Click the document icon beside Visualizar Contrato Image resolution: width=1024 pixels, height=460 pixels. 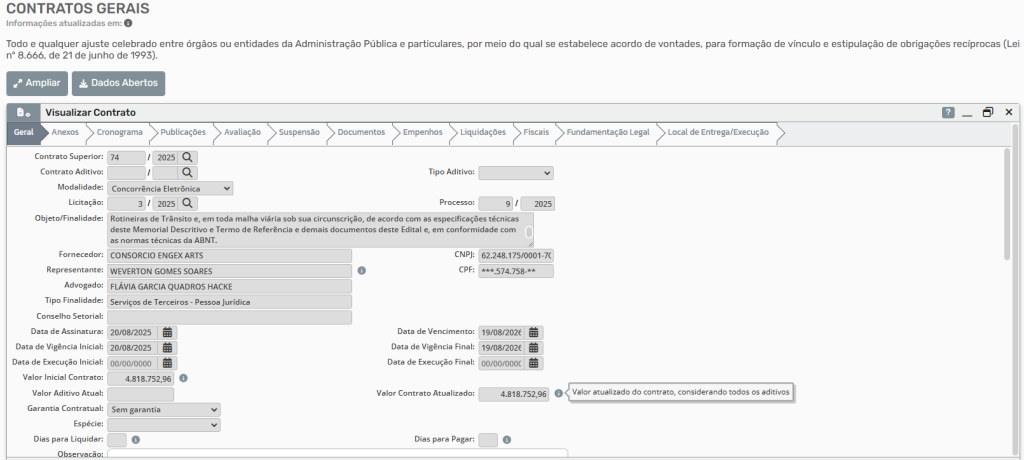24,112
